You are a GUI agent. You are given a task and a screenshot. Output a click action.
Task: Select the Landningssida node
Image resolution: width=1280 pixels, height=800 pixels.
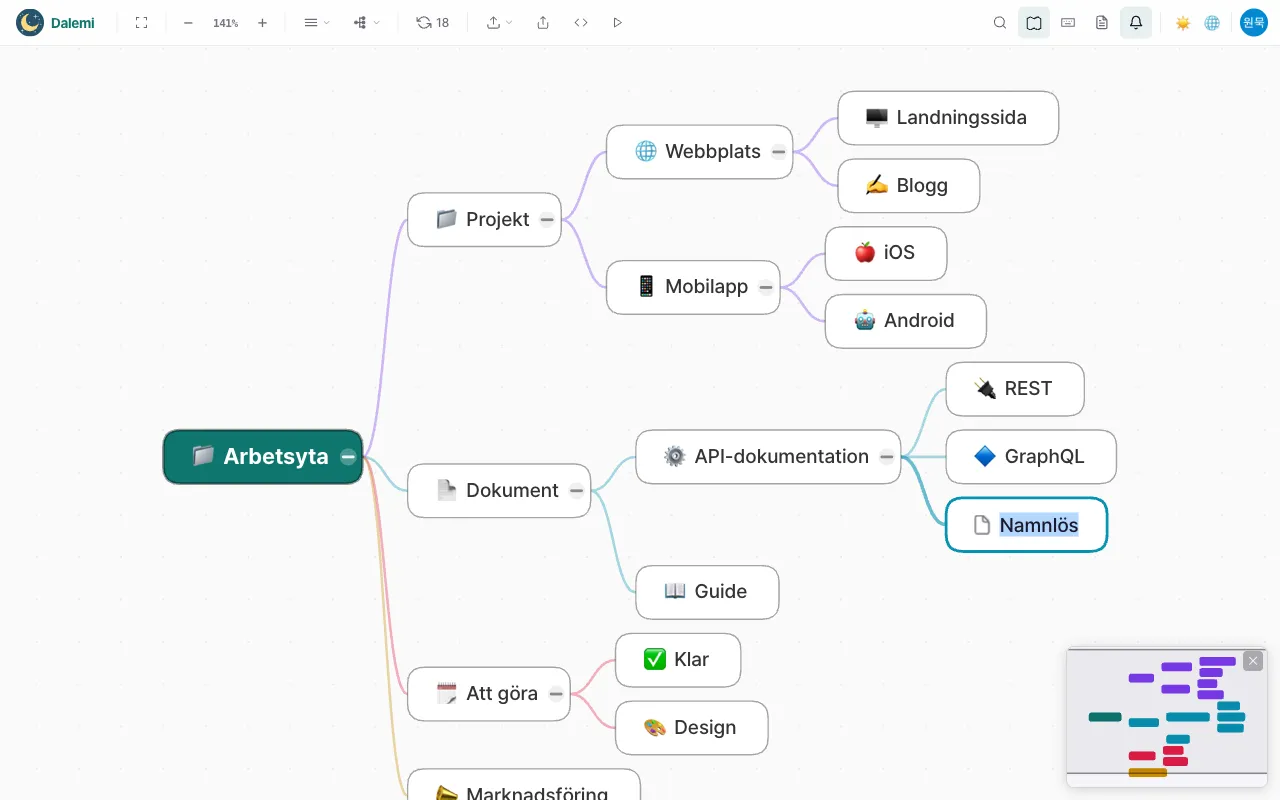[x=948, y=118]
